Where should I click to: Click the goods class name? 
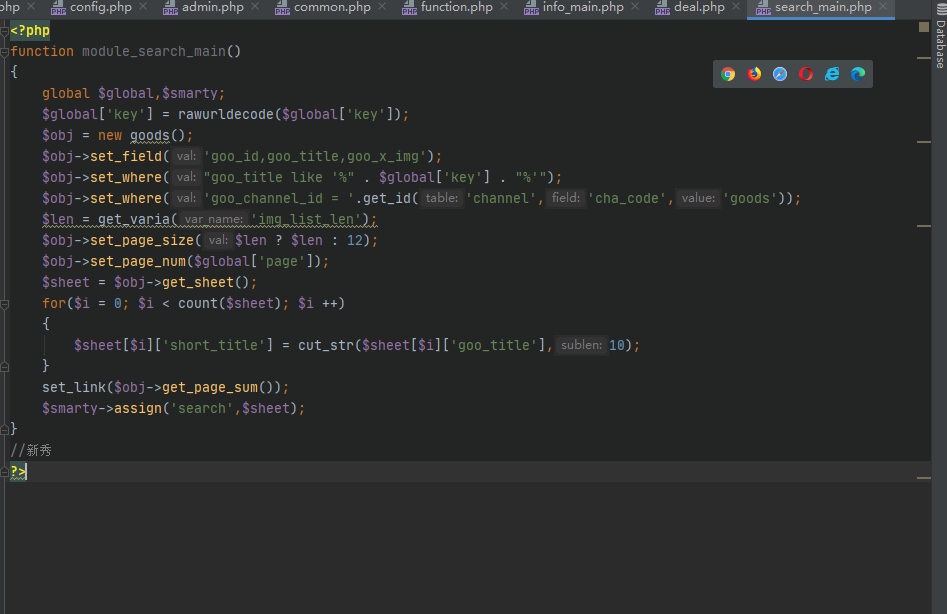[150, 135]
